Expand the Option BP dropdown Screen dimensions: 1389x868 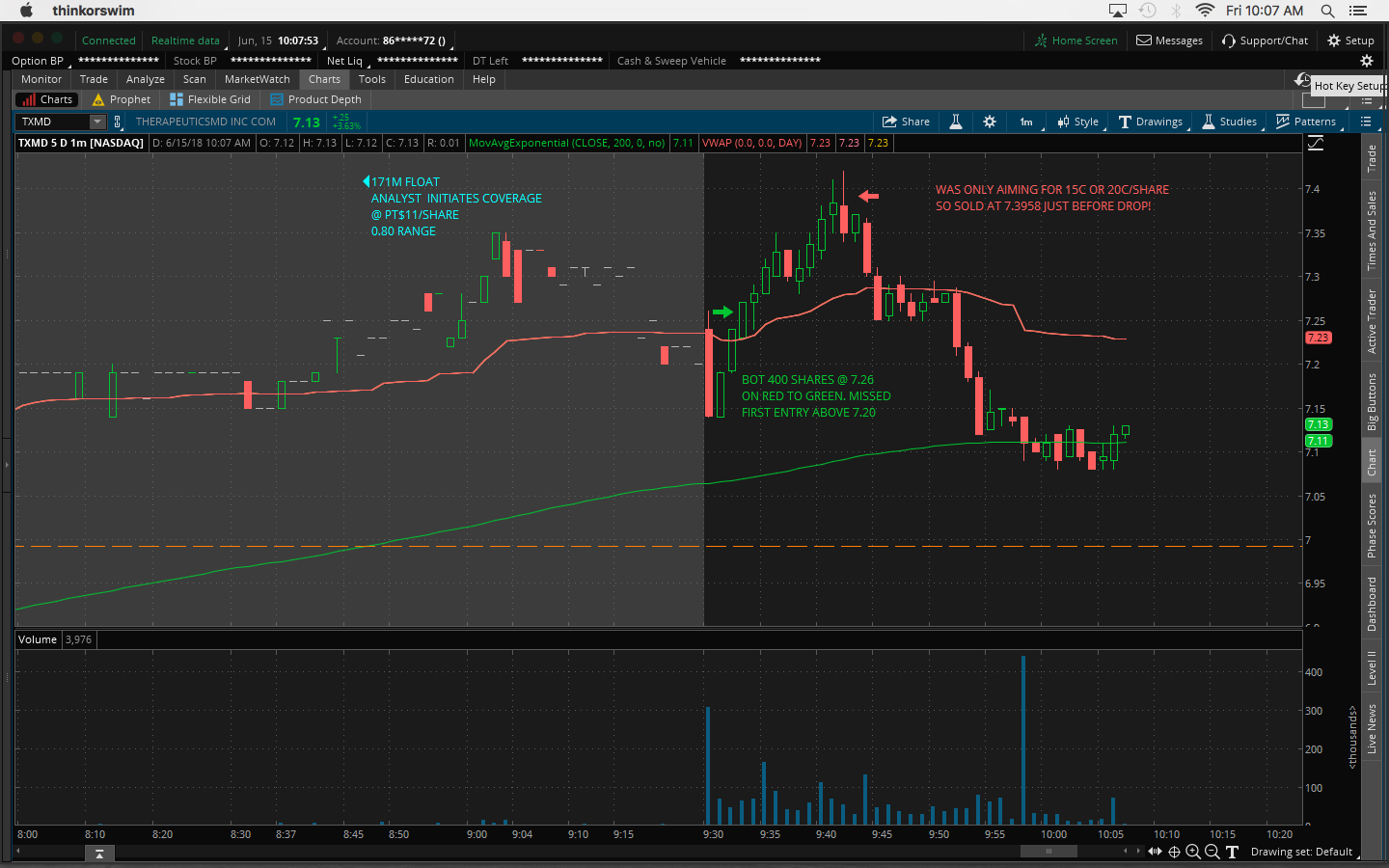[x=41, y=61]
